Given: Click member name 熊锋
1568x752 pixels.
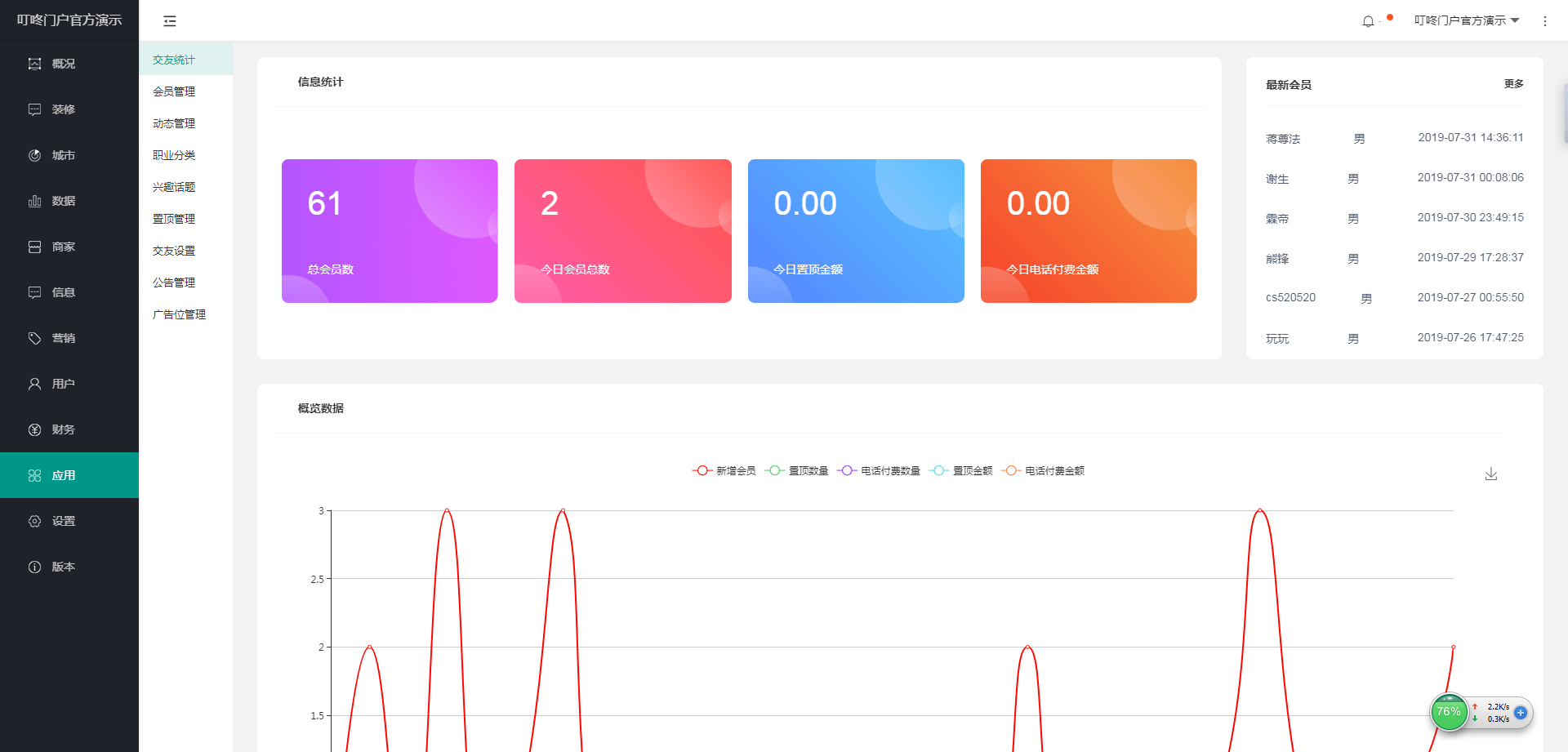Looking at the screenshot, I should tap(1277, 259).
